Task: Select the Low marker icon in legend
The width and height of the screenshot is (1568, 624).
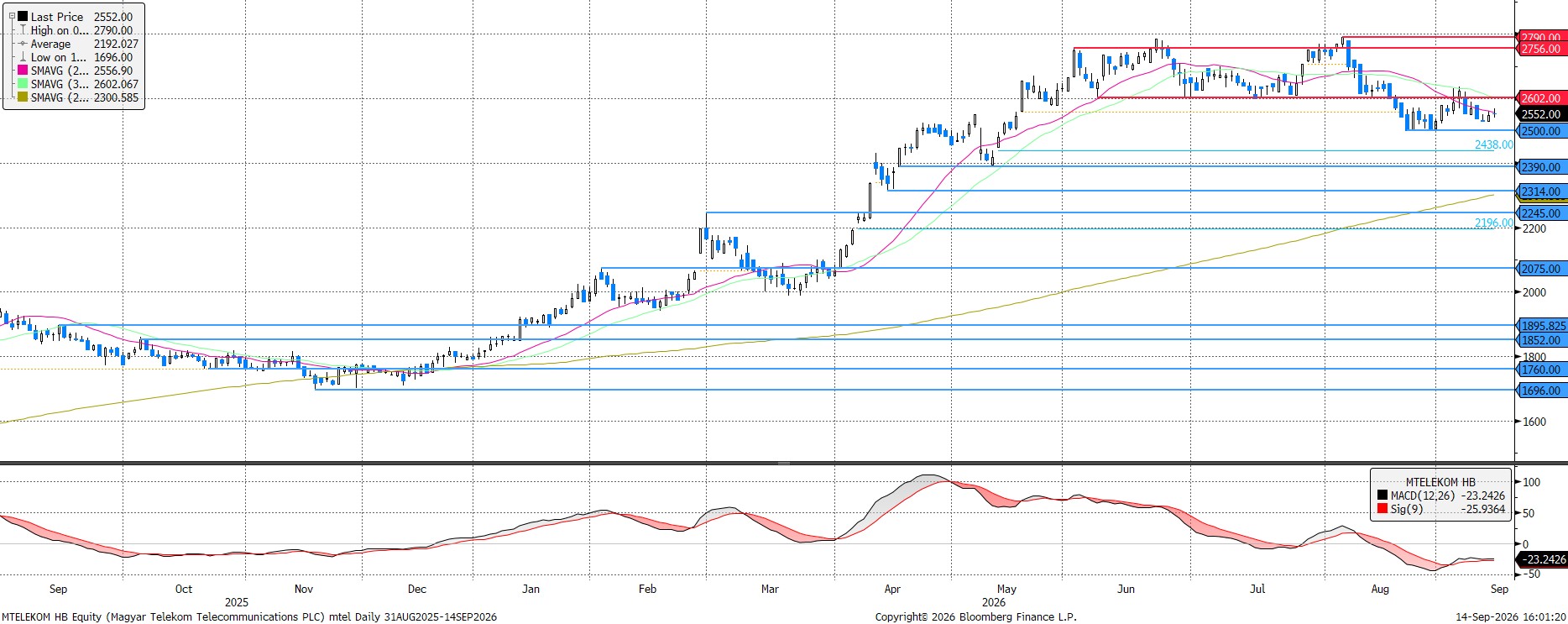Action: [23, 57]
